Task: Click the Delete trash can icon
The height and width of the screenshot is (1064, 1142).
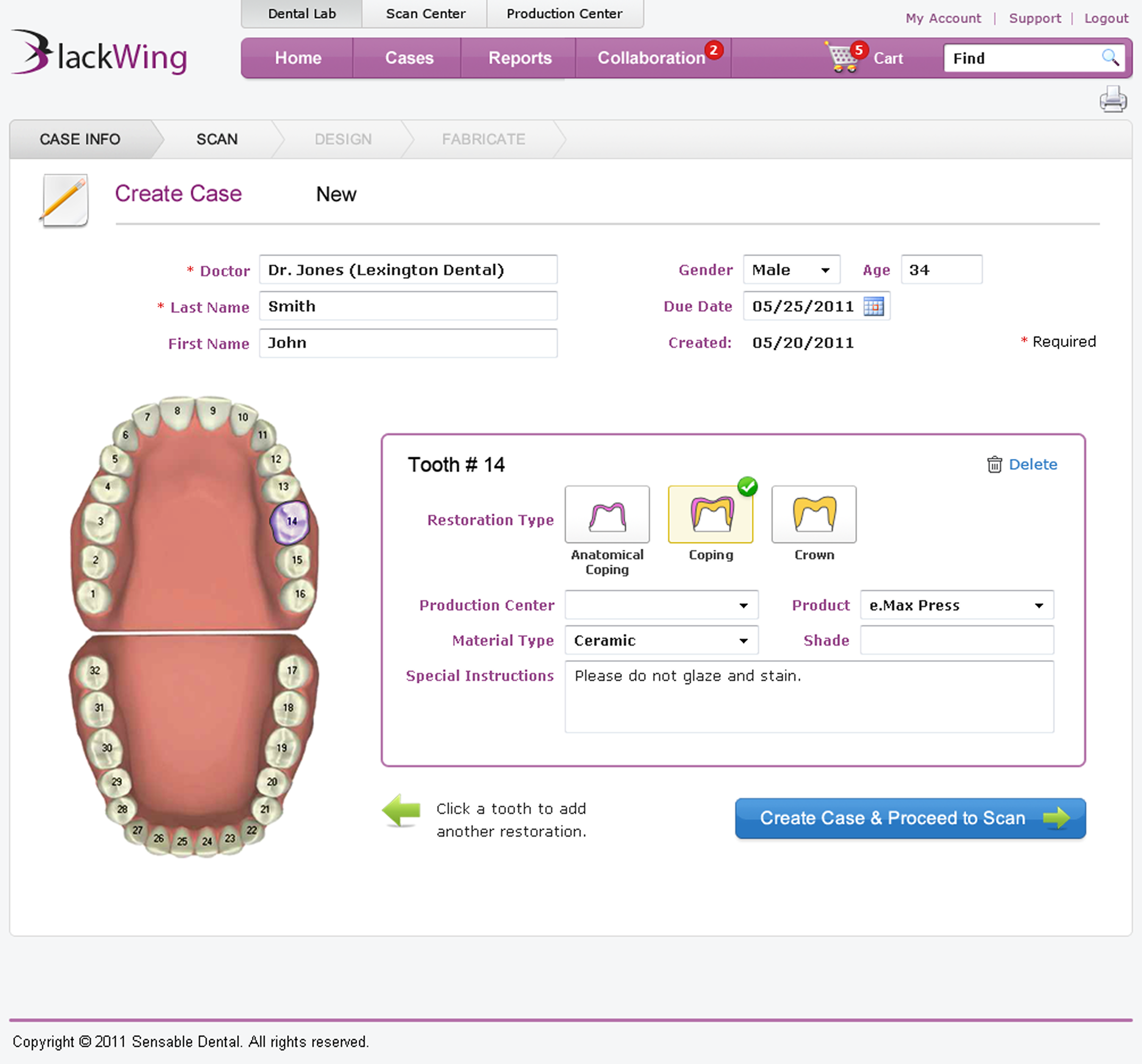Action: click(994, 464)
